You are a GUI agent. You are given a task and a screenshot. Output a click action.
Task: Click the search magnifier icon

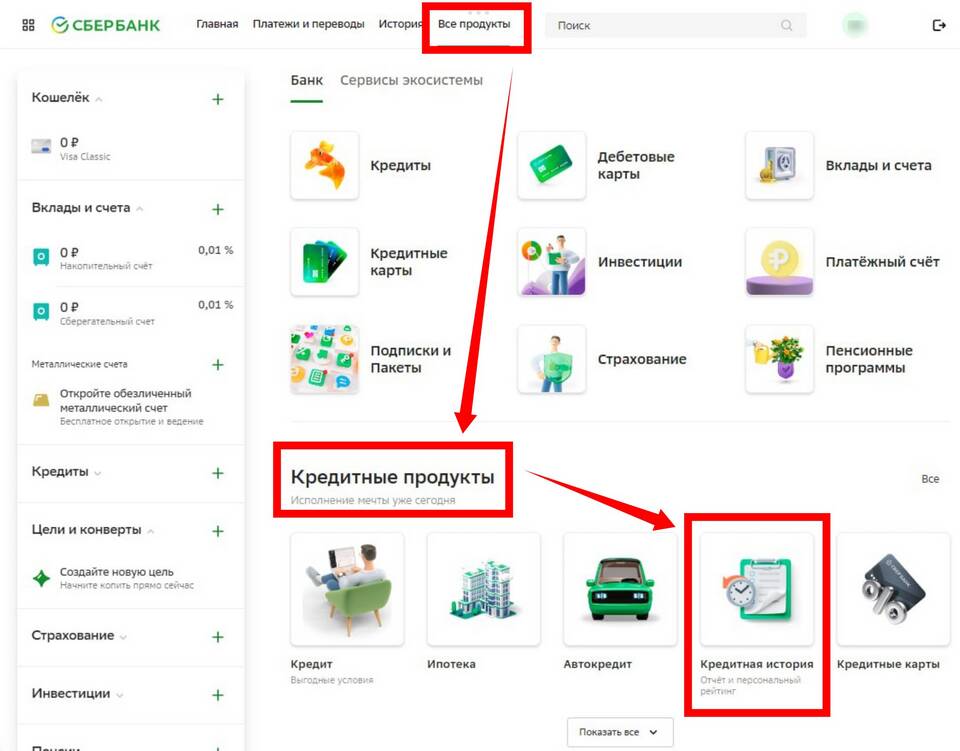pos(787,25)
